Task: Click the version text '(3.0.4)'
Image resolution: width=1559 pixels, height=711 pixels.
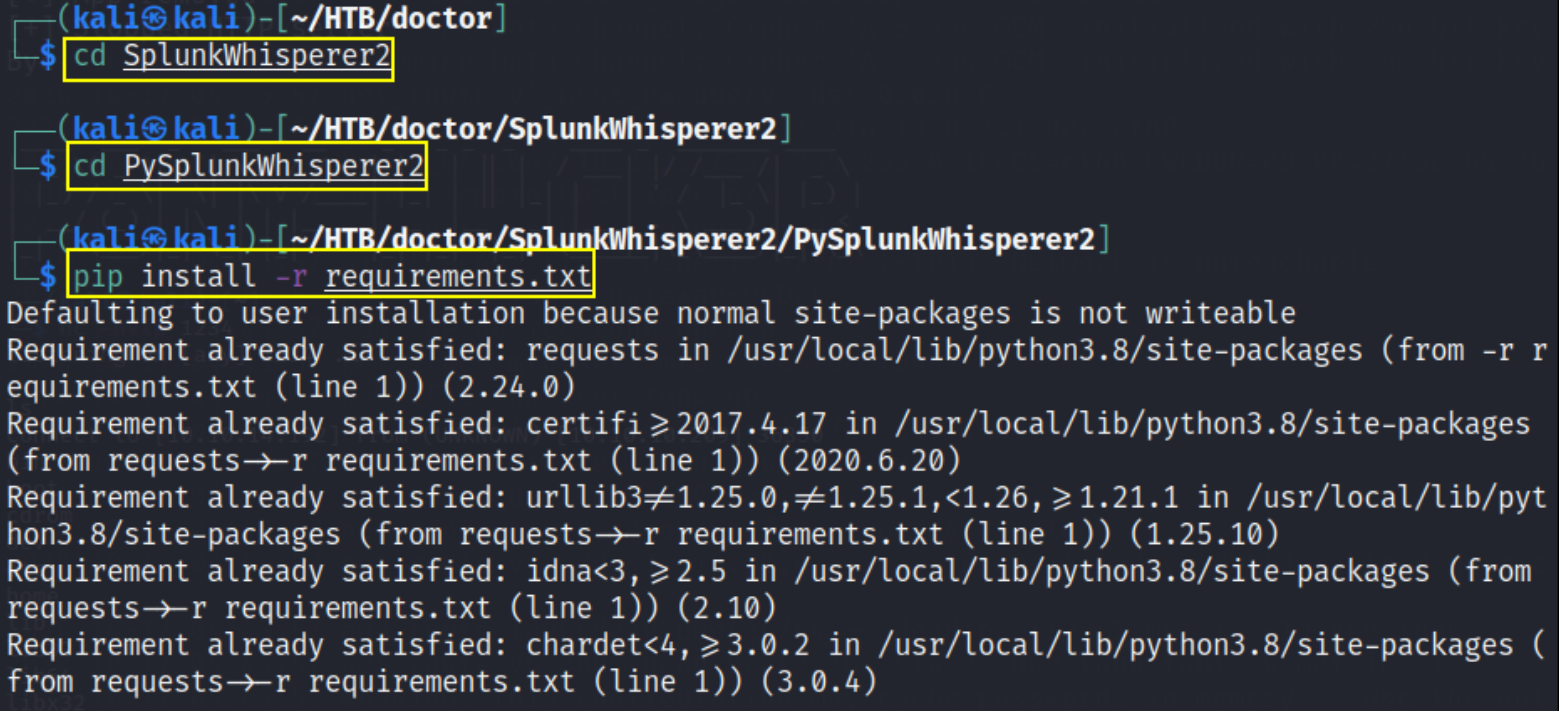Action: (x=818, y=682)
